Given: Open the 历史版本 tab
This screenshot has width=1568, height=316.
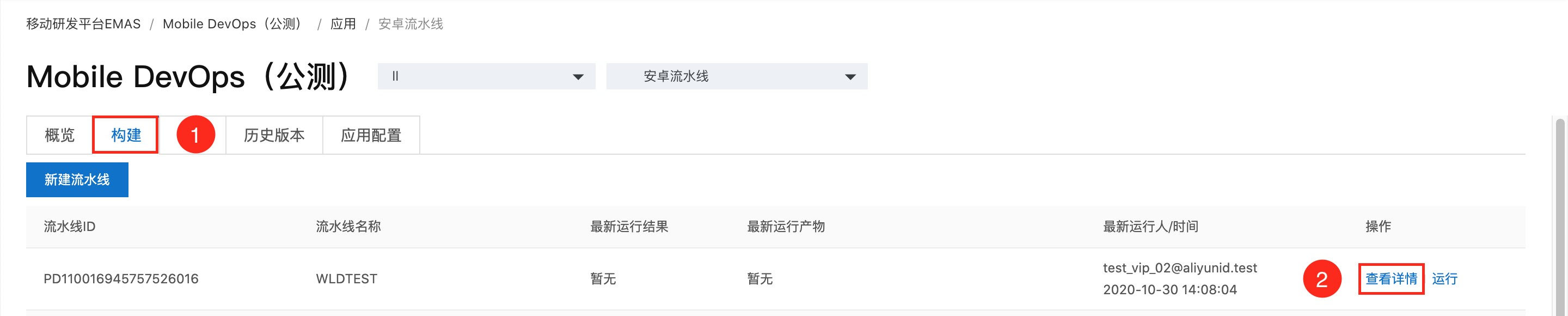Looking at the screenshot, I should coord(274,135).
